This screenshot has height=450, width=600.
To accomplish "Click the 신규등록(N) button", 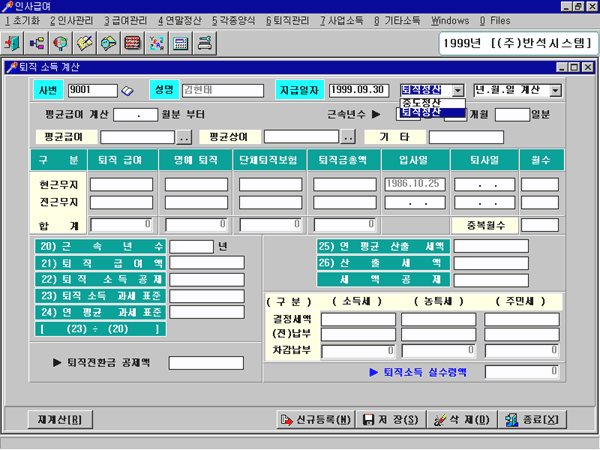I will tap(315, 420).
